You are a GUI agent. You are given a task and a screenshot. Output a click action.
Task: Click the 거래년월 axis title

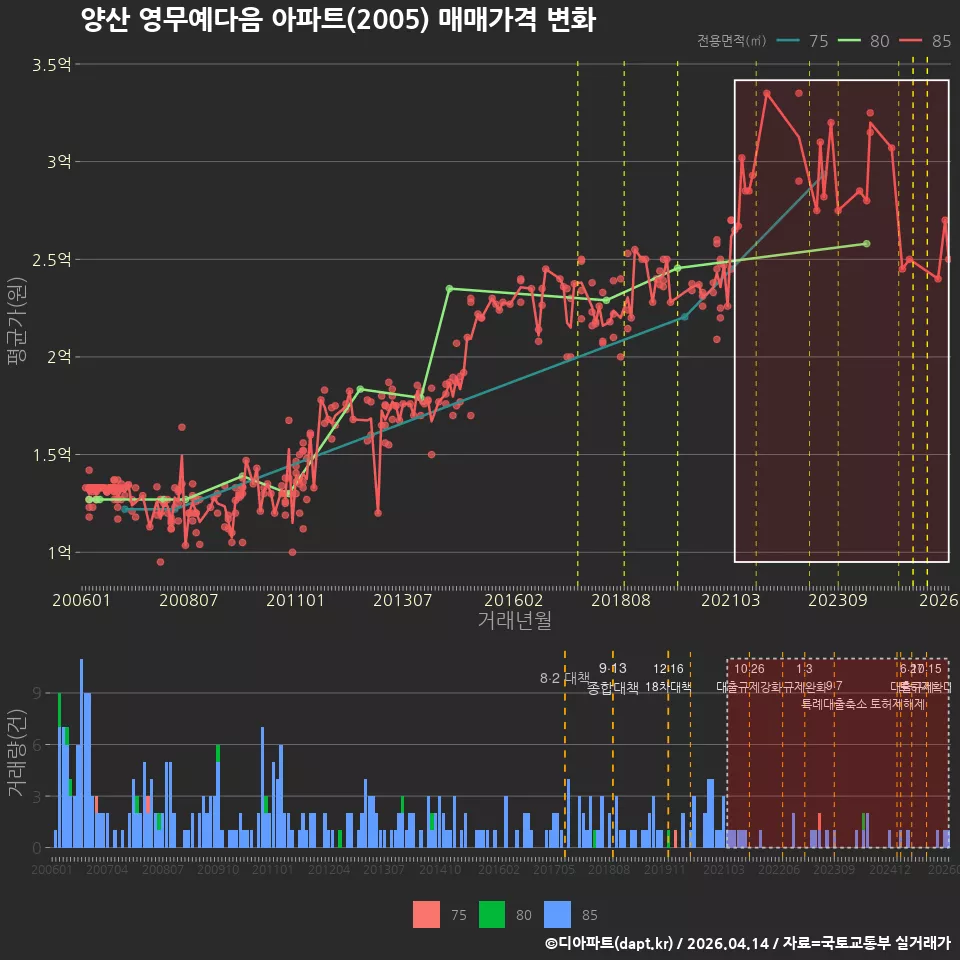point(514,620)
